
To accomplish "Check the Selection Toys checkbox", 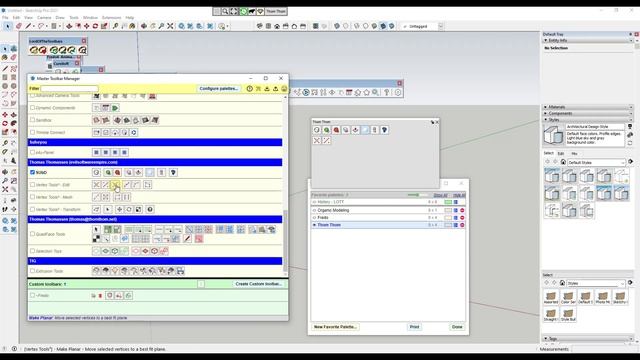I will click(x=32, y=251).
